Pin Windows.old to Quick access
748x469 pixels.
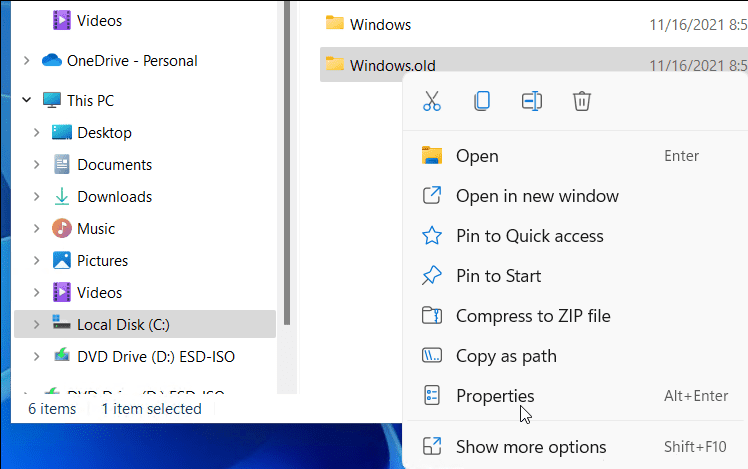tap(529, 236)
